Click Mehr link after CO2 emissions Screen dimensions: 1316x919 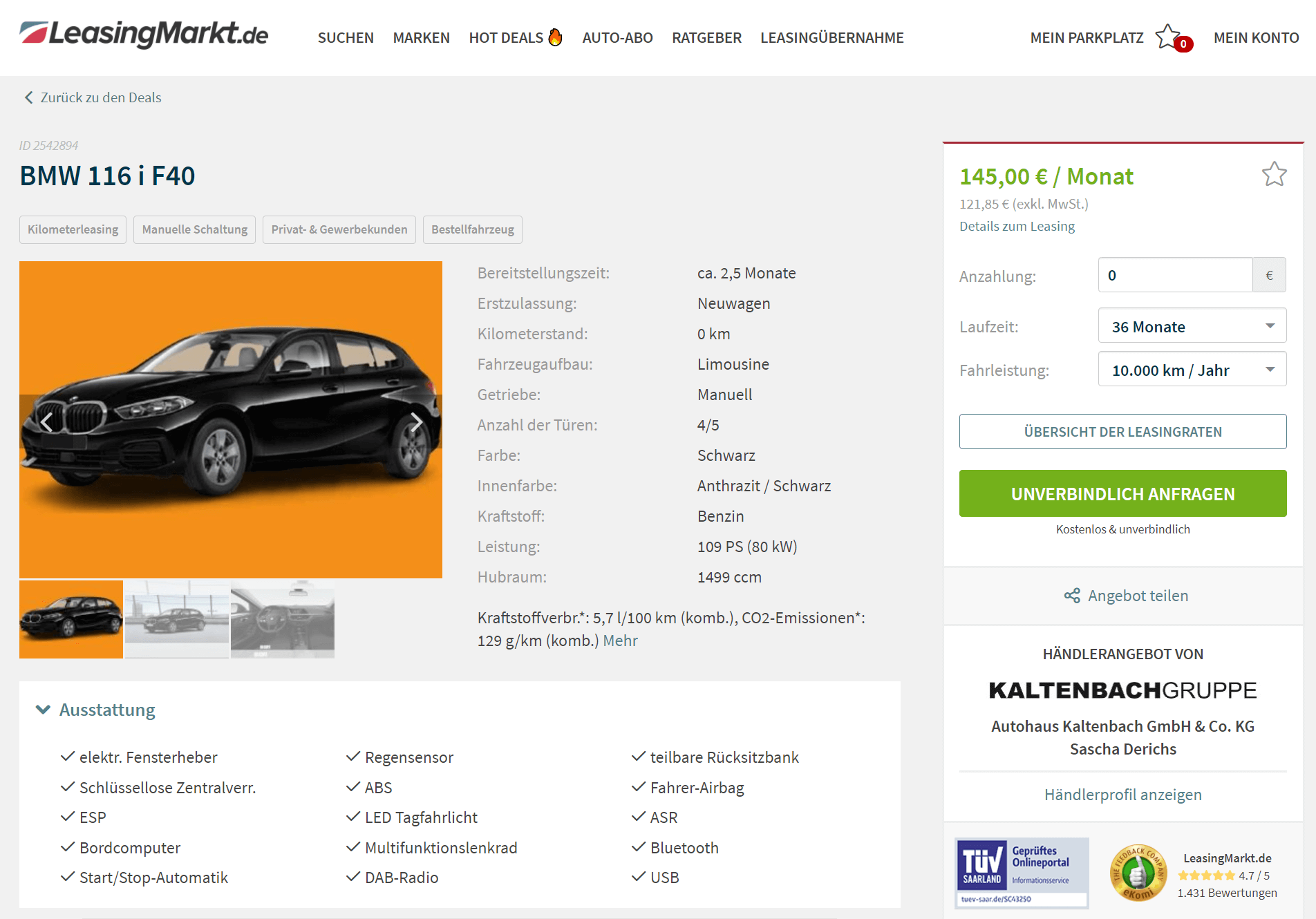pyautogui.click(x=620, y=641)
